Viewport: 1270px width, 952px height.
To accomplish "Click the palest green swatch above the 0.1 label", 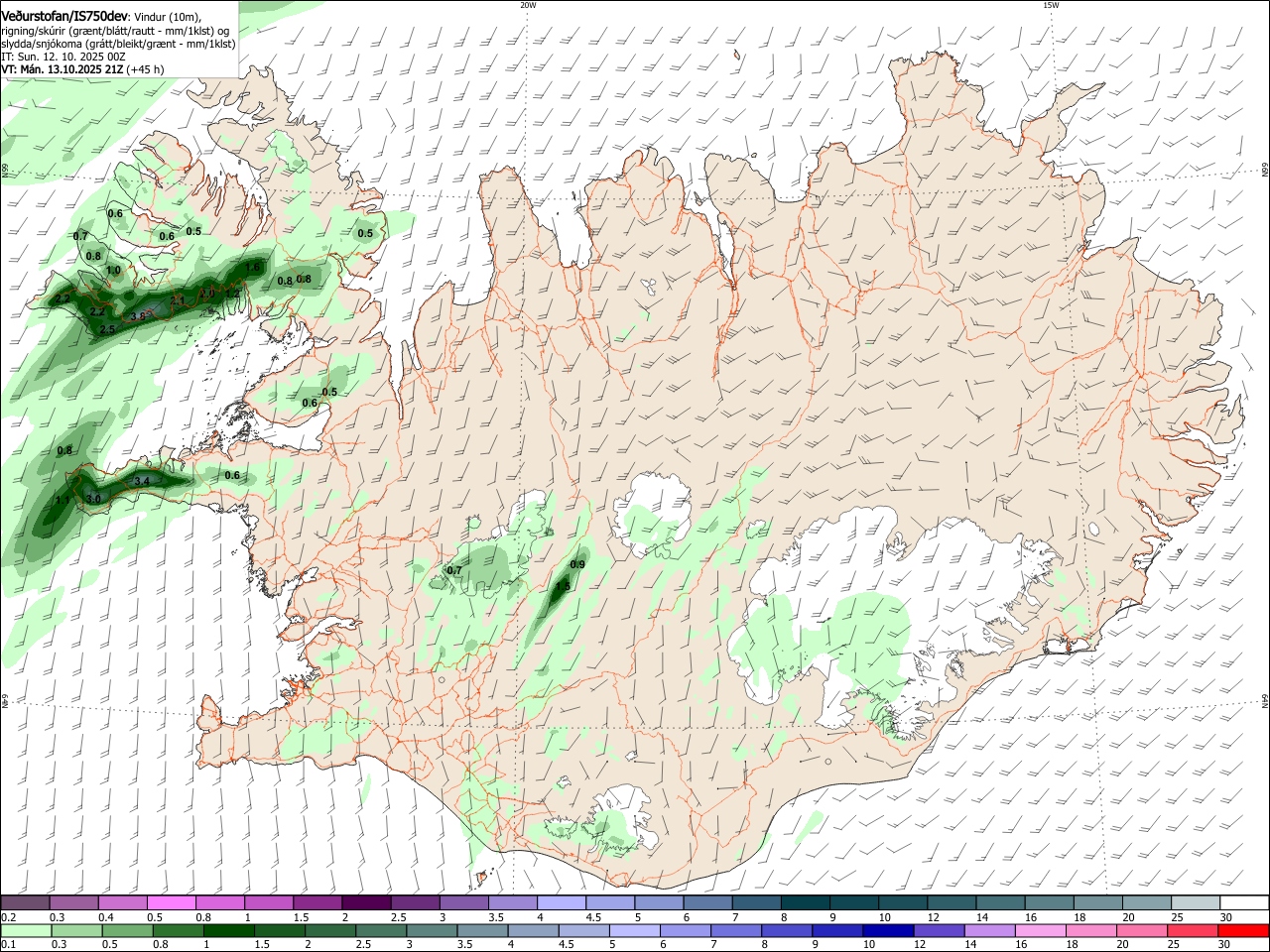I will click(24, 930).
